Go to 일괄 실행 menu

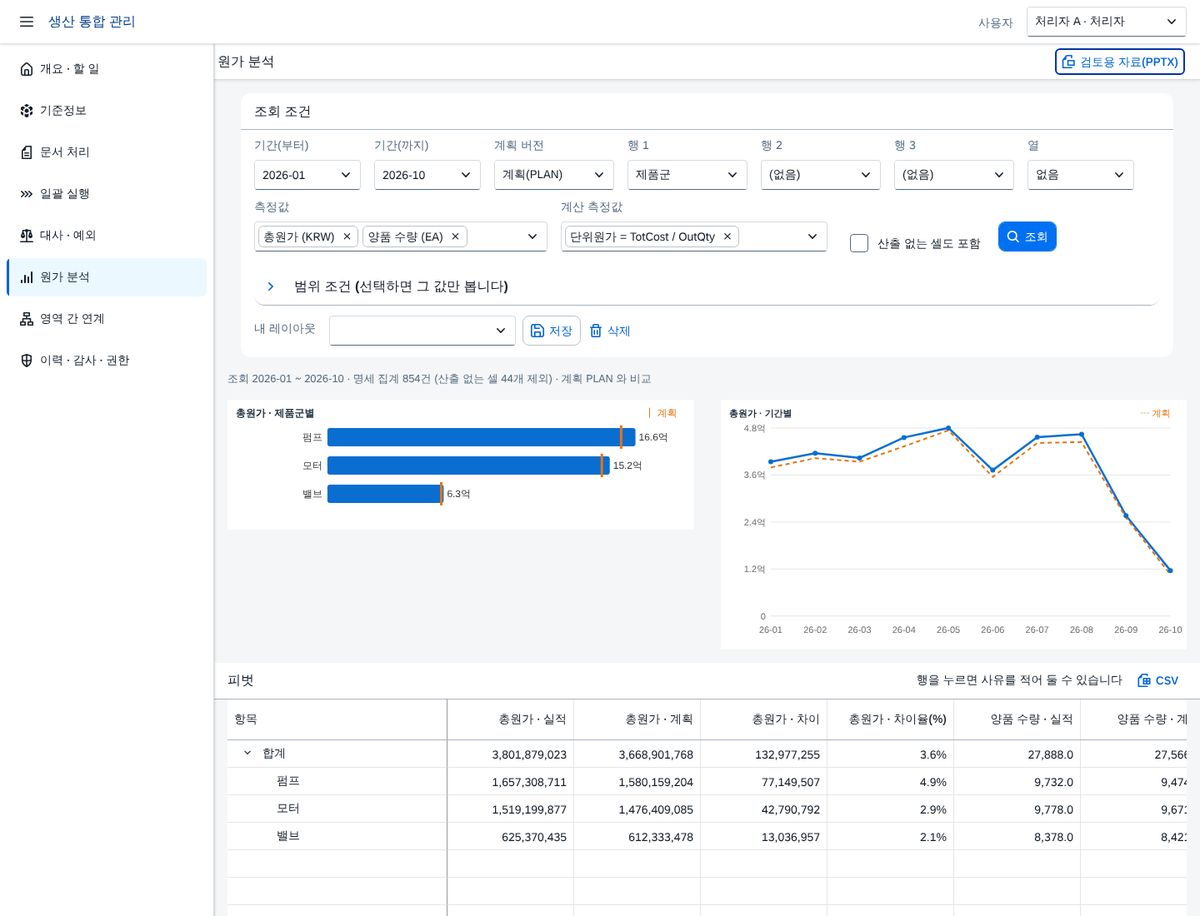coord(107,194)
